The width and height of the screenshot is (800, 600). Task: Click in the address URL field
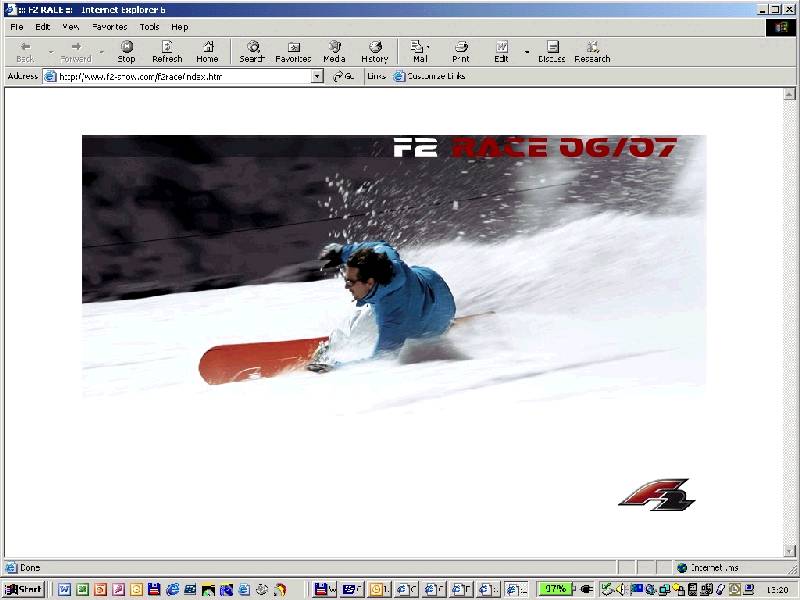180,76
